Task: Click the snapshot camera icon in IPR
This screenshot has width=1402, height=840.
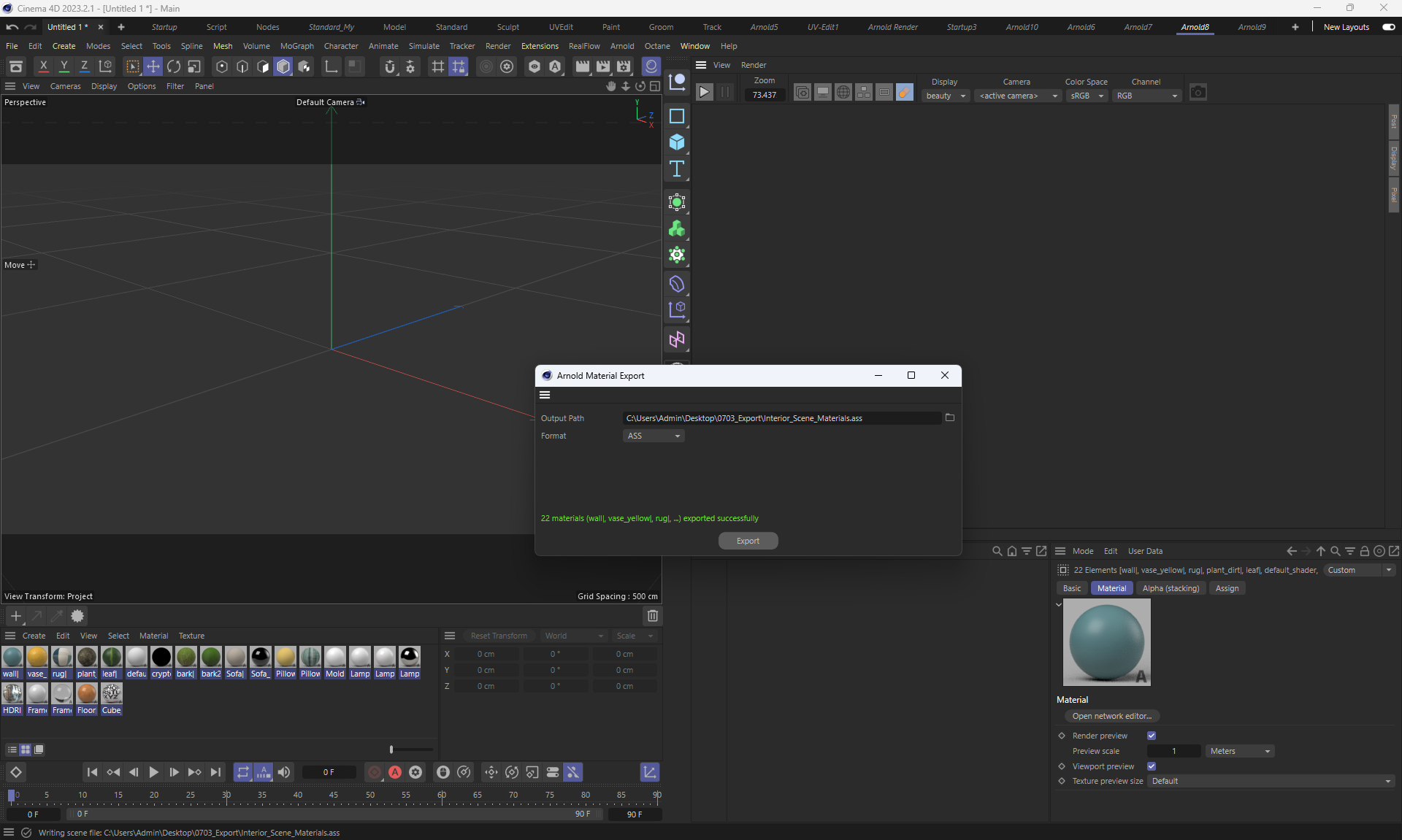Action: [1198, 92]
